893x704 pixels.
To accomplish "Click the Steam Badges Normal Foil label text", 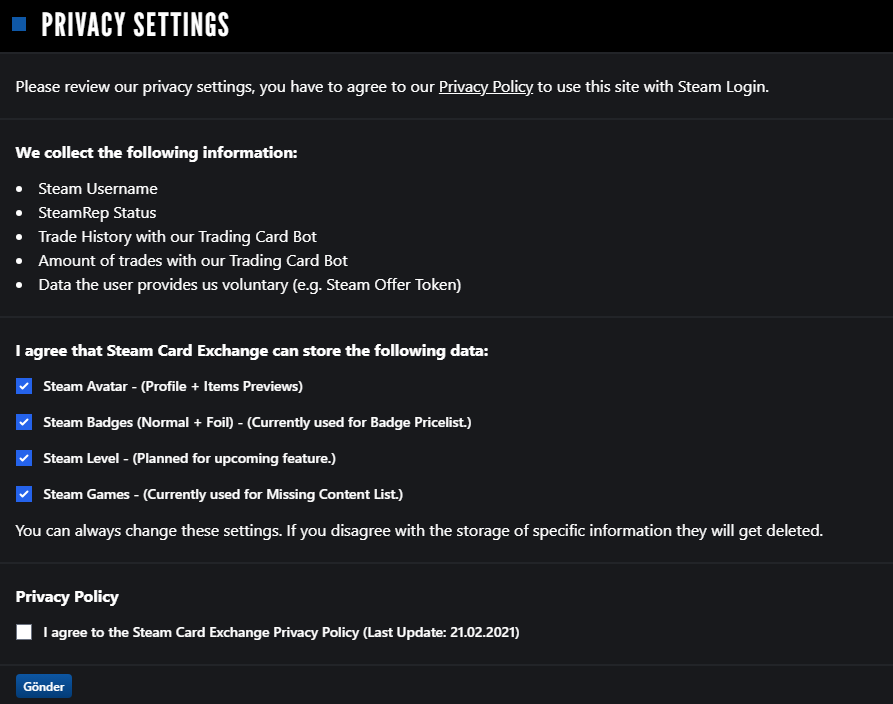I will tap(257, 423).
